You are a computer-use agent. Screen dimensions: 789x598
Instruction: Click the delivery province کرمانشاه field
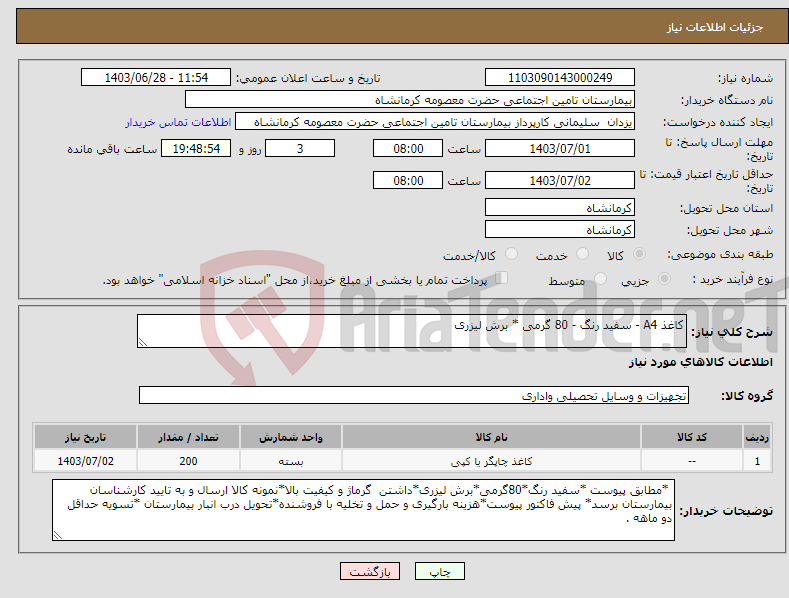560,207
